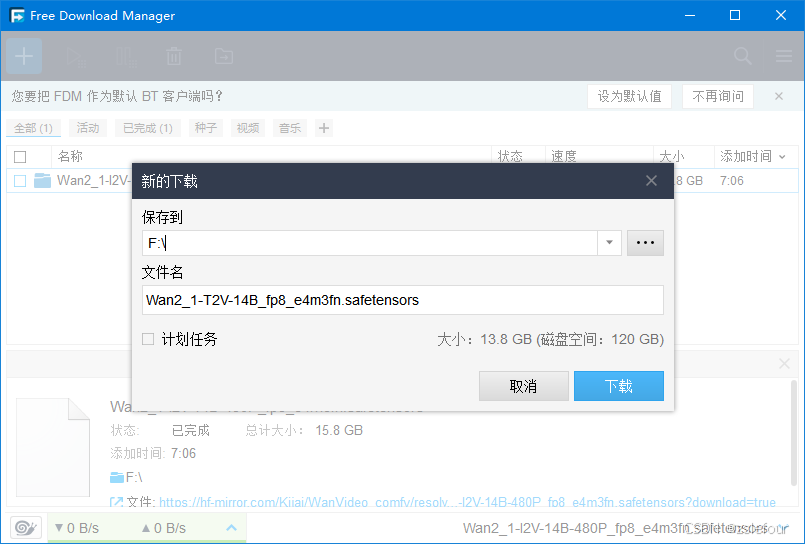This screenshot has width=805, height=544.
Task: Toggle the snail mode icon
Action: point(26,528)
